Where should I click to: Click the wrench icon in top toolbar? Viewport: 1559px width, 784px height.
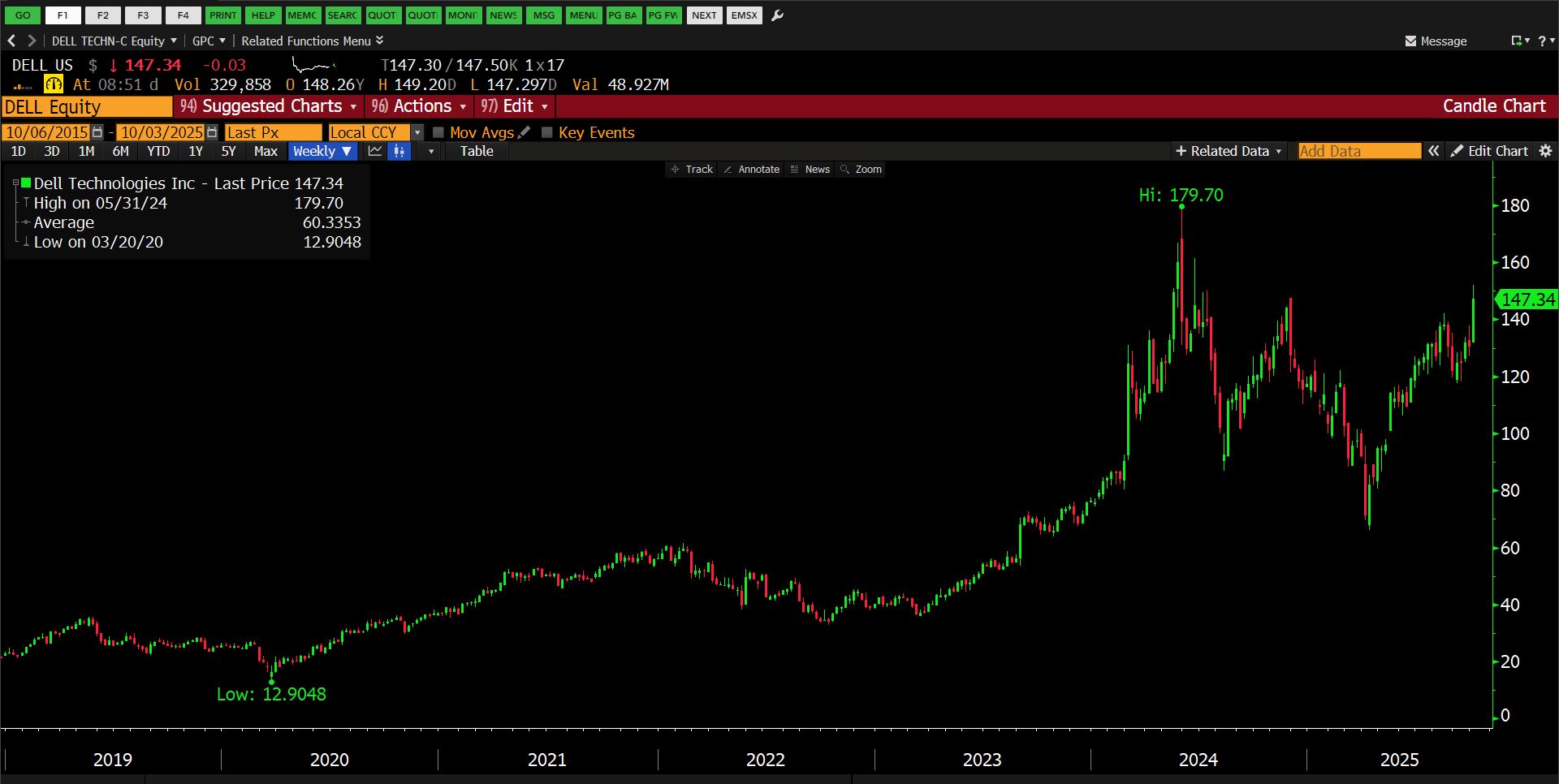tap(777, 15)
